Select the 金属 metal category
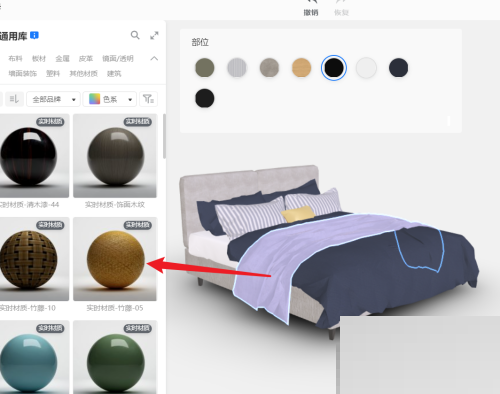The width and height of the screenshot is (500, 394). 62,59
